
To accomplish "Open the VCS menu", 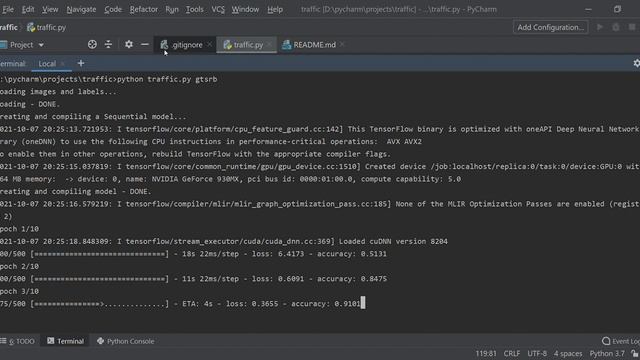I will tap(218, 9).
